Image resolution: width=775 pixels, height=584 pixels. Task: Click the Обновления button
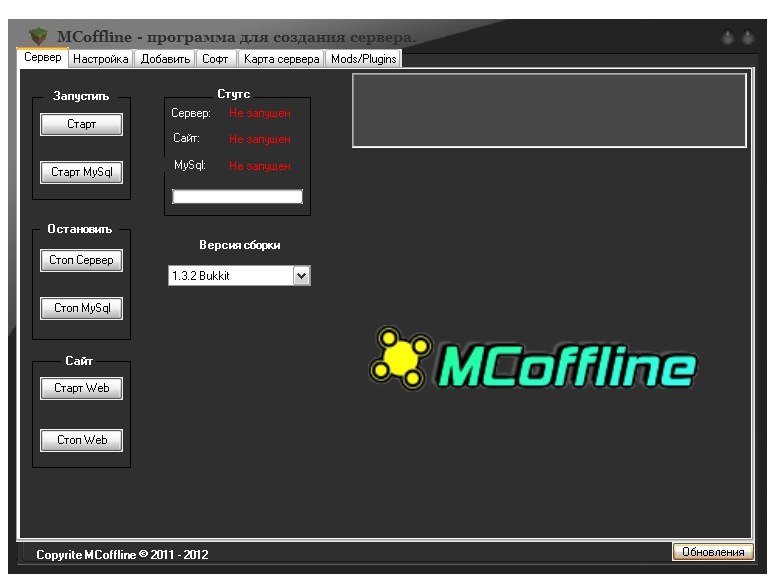coord(713,552)
